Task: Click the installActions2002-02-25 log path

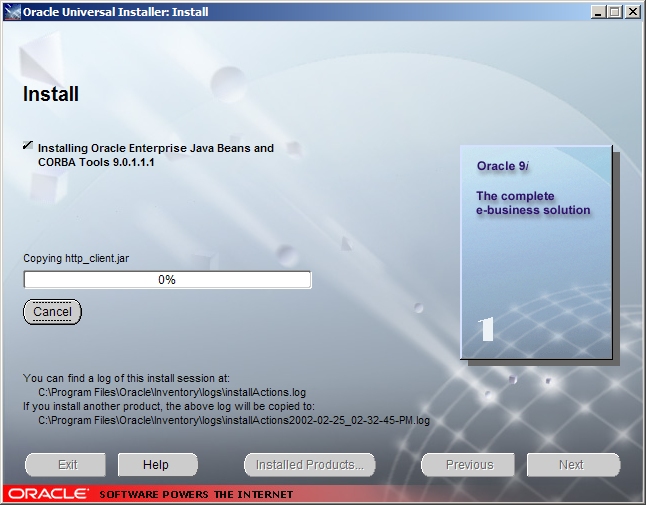Action: pos(234,420)
